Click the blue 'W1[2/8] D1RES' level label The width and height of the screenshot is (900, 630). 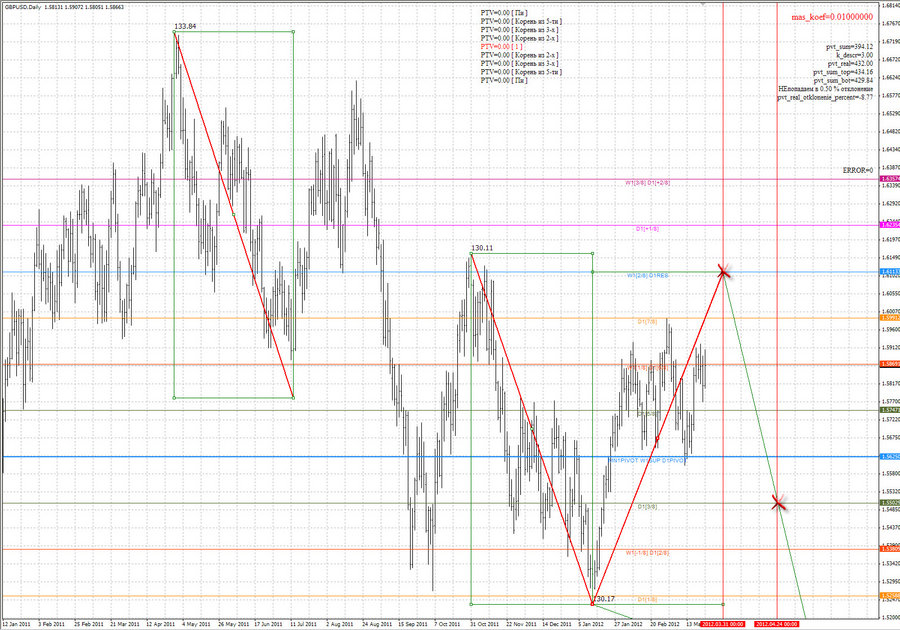[x=647, y=275]
